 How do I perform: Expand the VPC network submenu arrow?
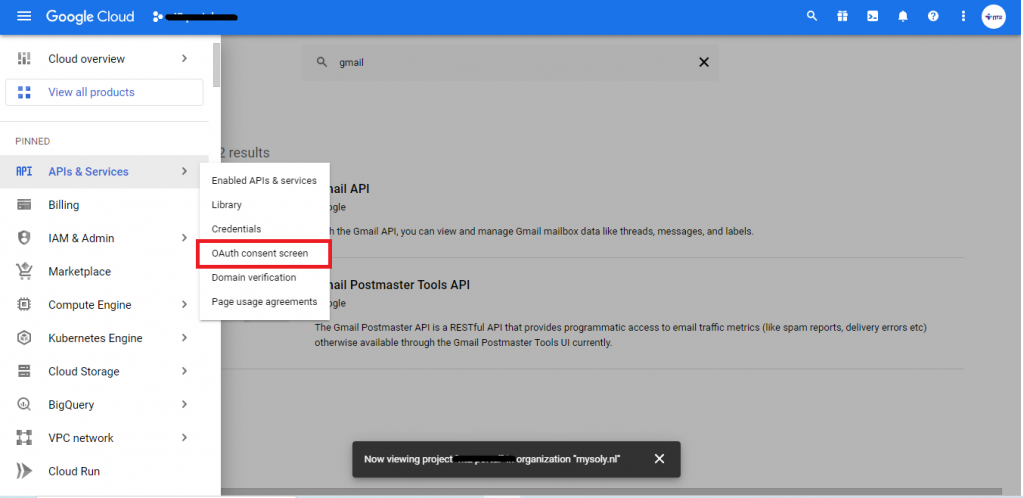[x=184, y=438]
